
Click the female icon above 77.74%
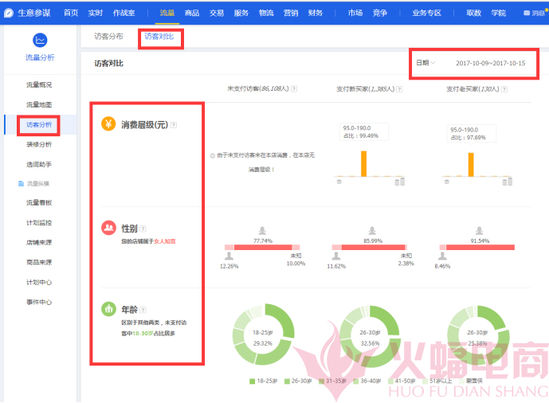pos(262,230)
